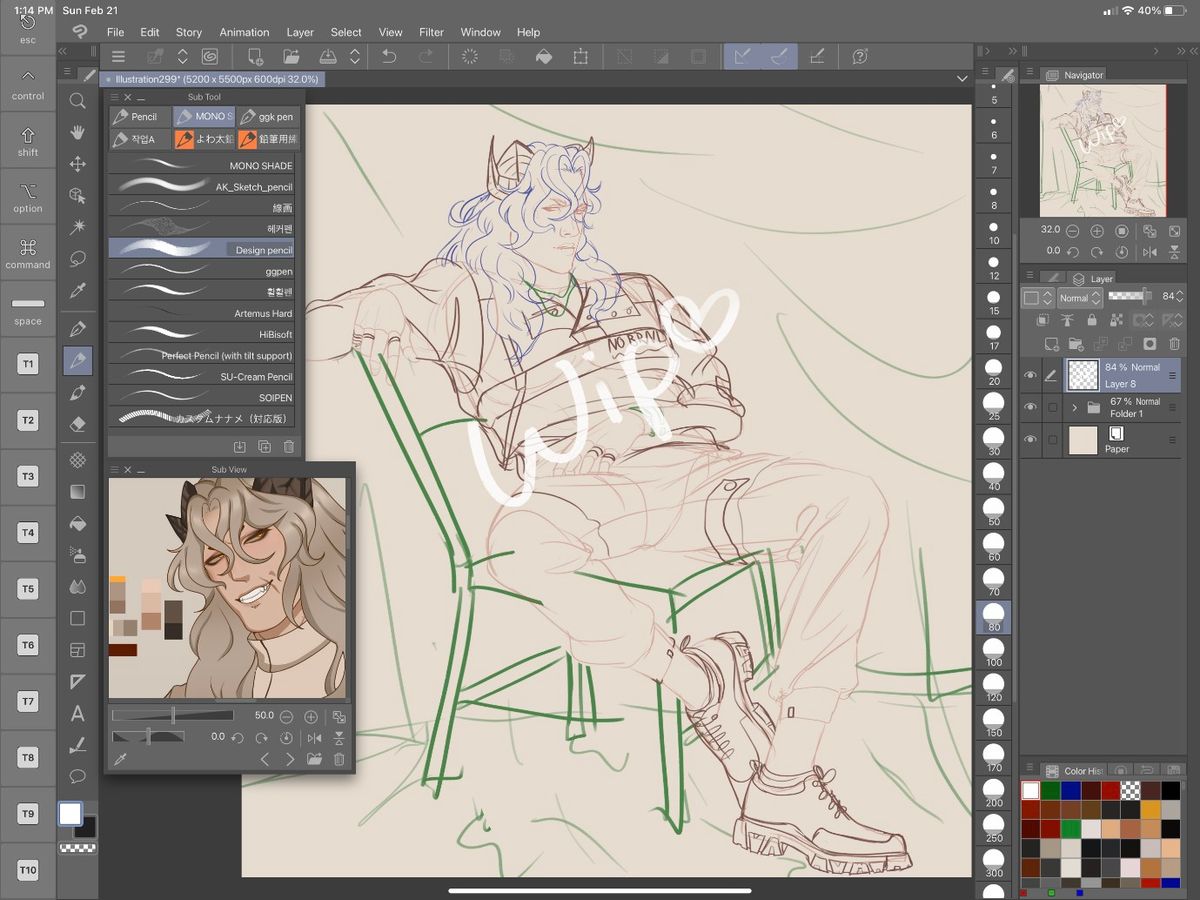
Task: Toggle Set as reference layer lighthouse icon
Action: 1067,320
